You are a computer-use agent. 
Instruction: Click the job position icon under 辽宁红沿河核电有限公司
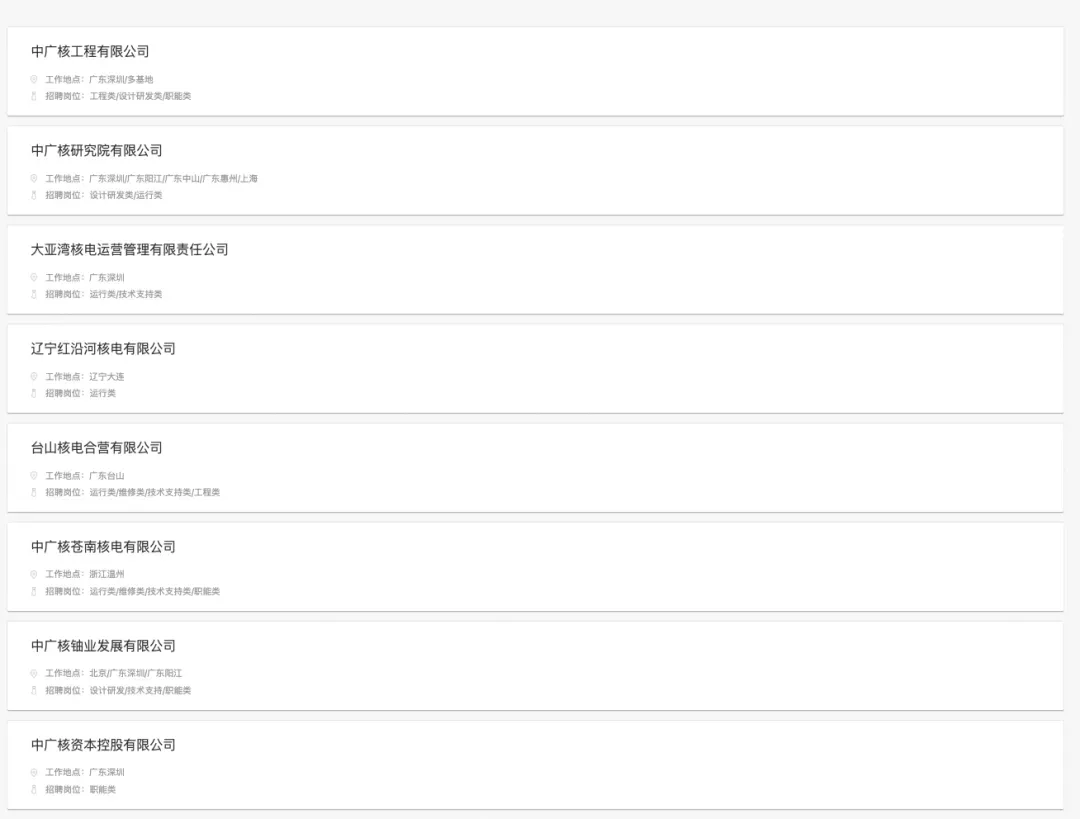click(34, 393)
